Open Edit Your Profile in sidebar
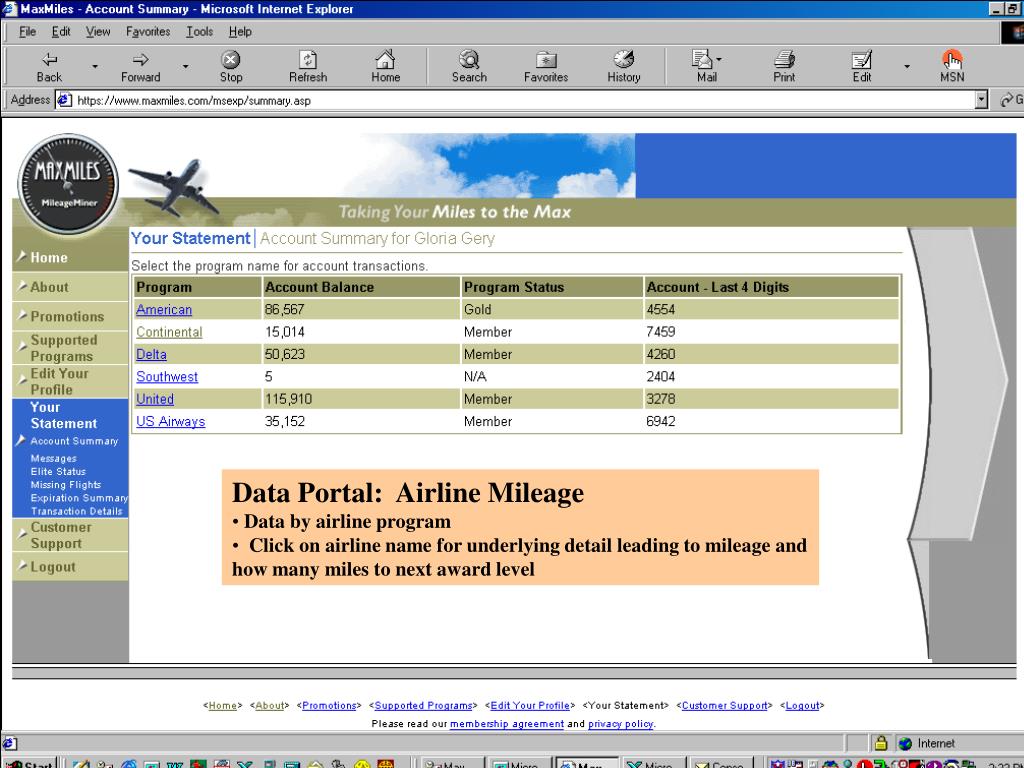1024x768 pixels. point(59,381)
